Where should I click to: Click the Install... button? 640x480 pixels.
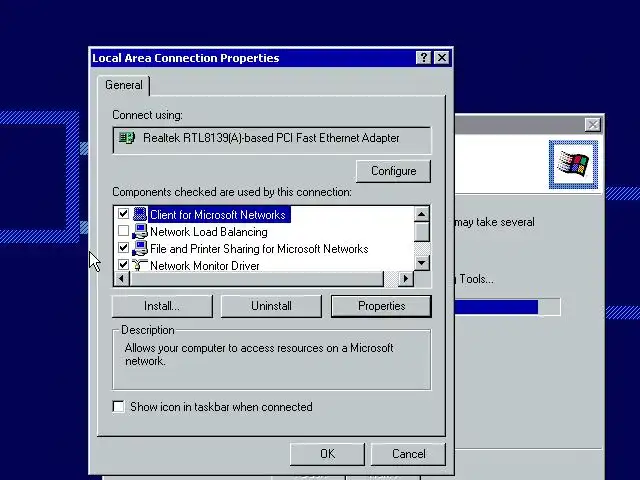coord(162,306)
